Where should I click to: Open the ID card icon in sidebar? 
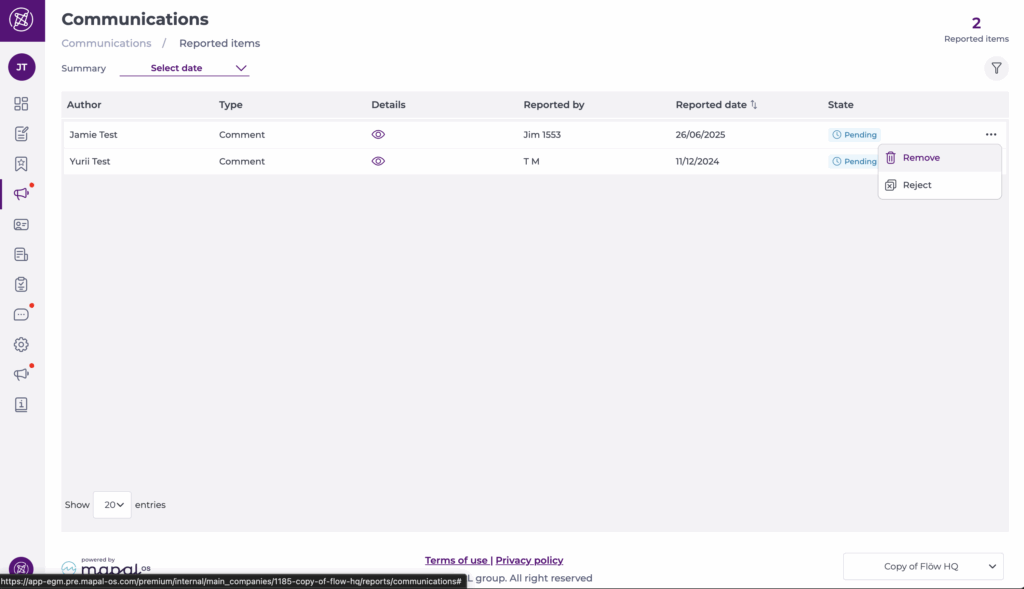coord(21,225)
